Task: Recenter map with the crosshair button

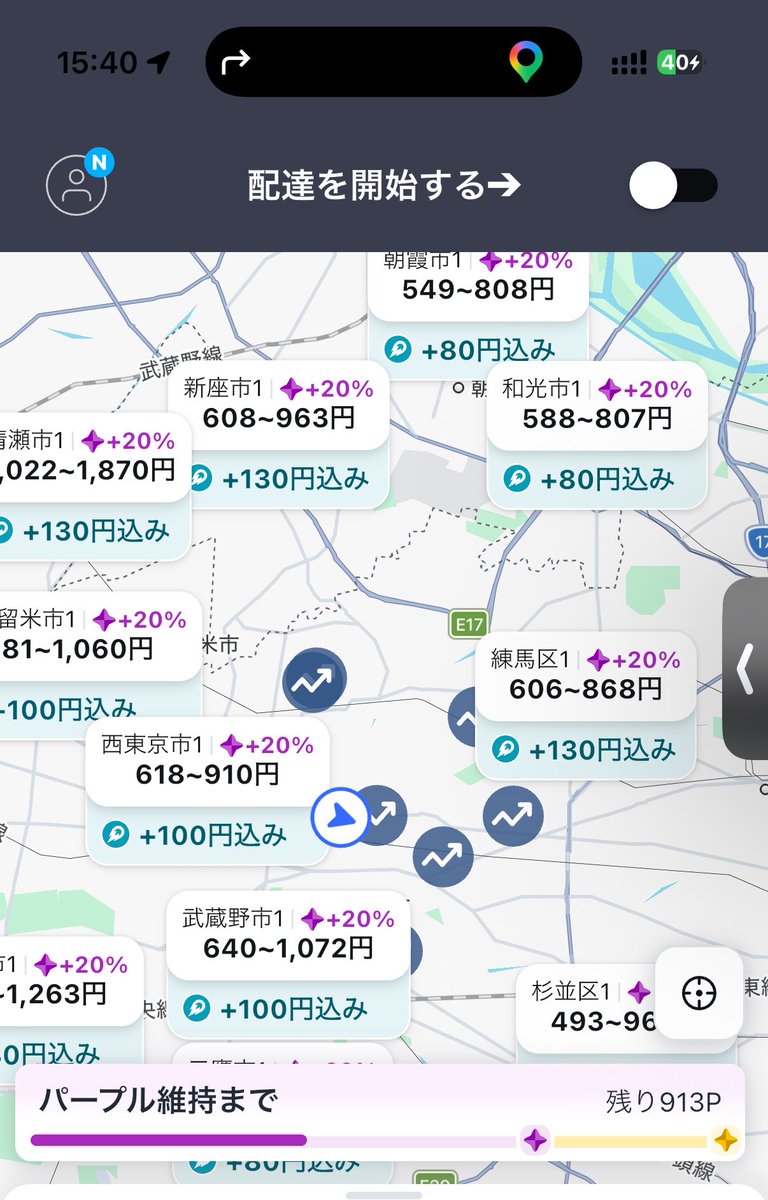Action: coord(699,993)
